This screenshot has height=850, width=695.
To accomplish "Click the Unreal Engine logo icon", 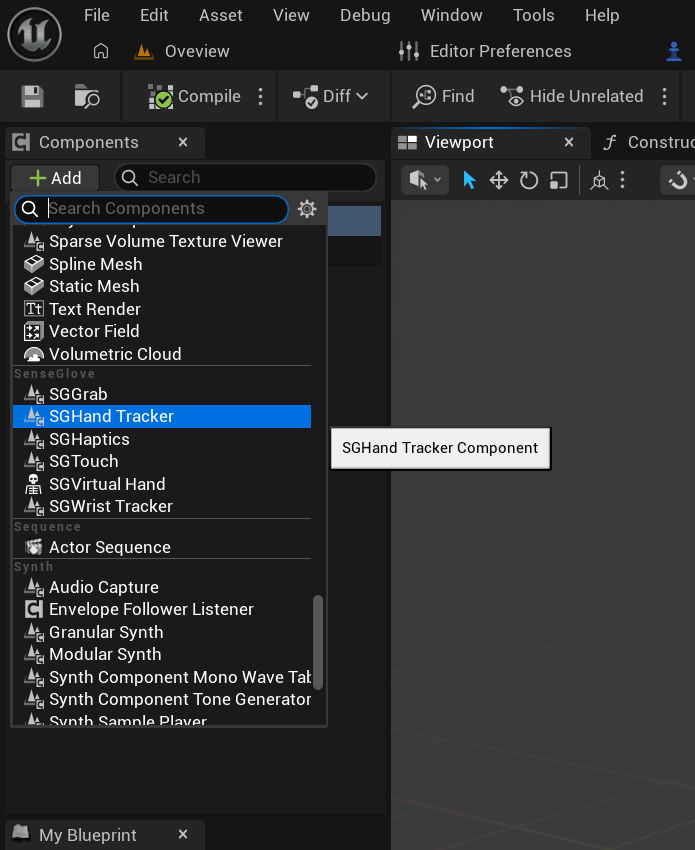I will pos(34,34).
